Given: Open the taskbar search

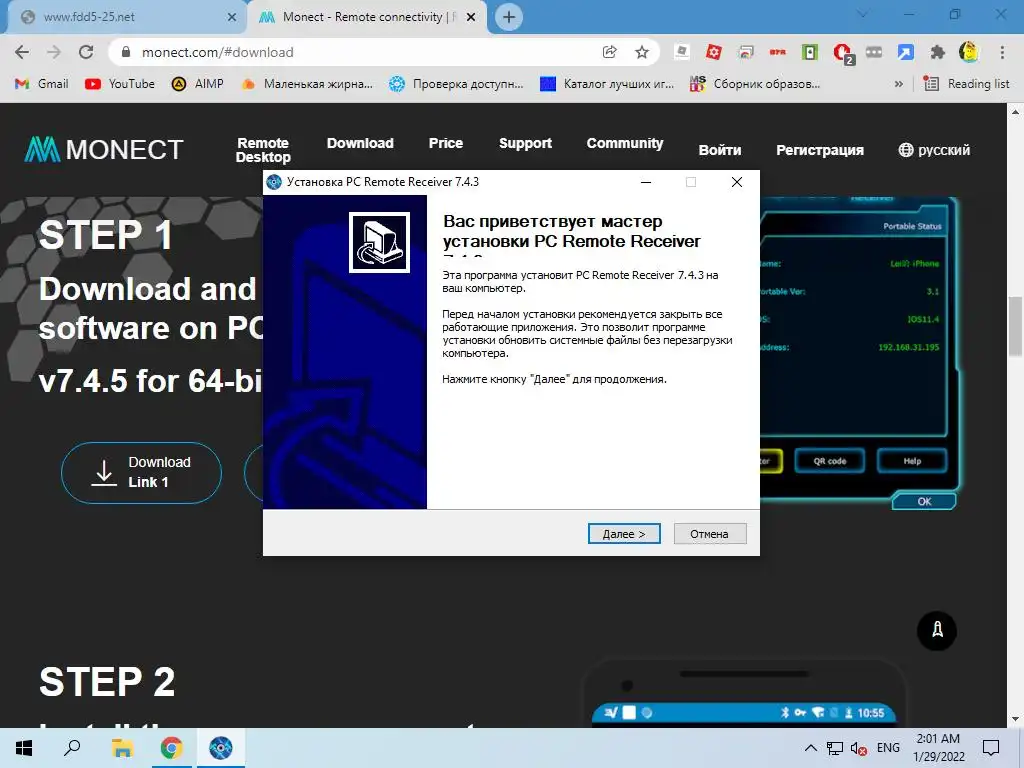Looking at the screenshot, I should tap(72, 748).
